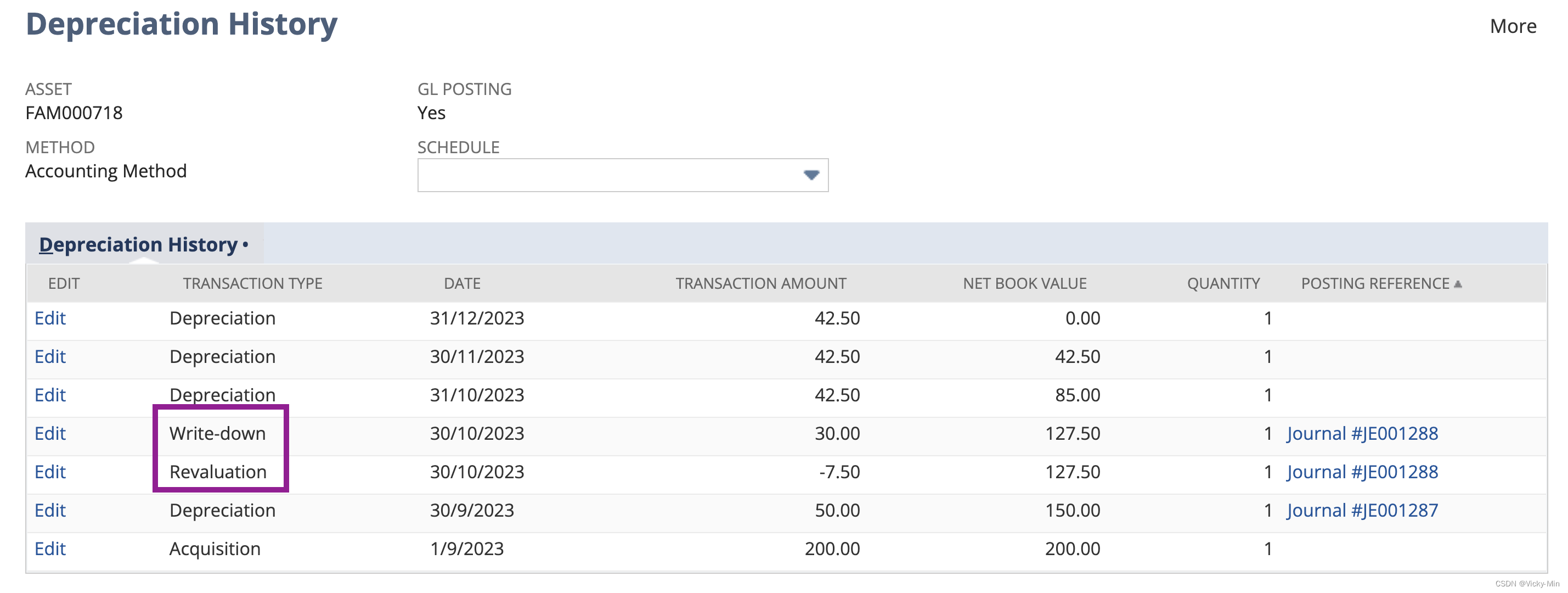Open the Schedule dropdown arrow

[811, 176]
